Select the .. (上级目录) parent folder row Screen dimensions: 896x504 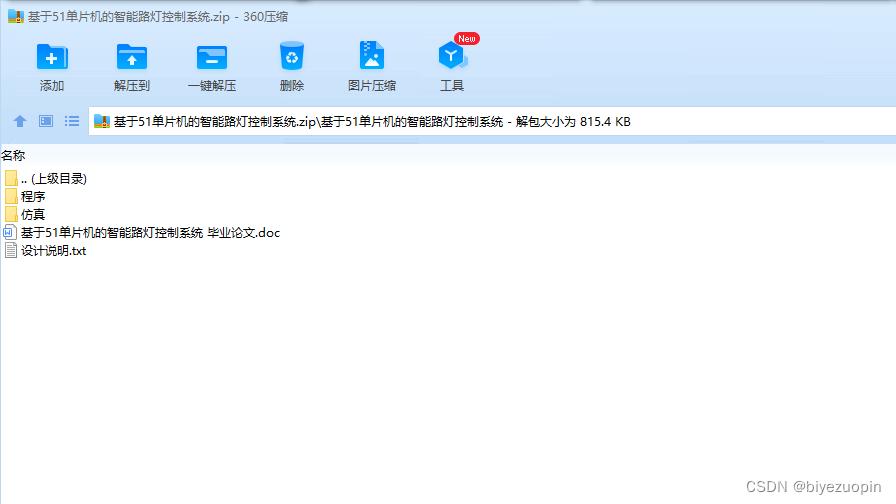[46, 178]
